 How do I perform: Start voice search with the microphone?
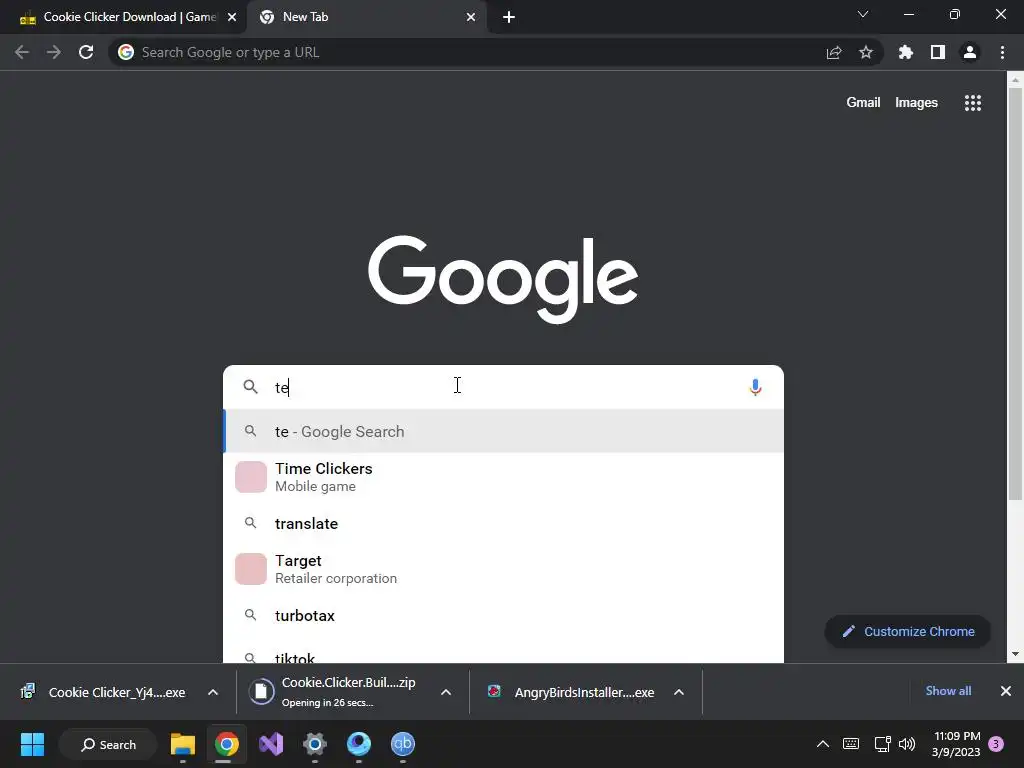click(755, 387)
